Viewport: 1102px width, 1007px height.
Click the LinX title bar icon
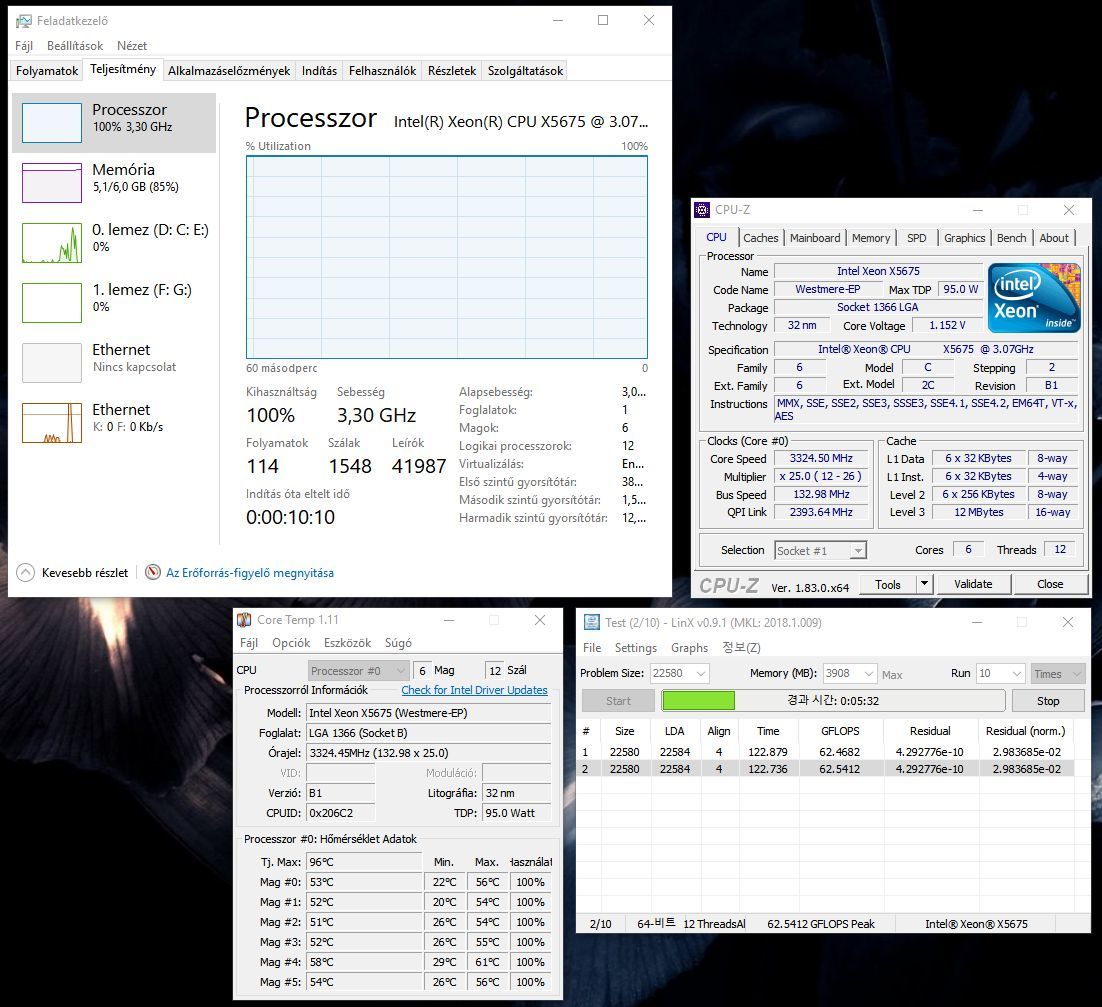pos(592,623)
